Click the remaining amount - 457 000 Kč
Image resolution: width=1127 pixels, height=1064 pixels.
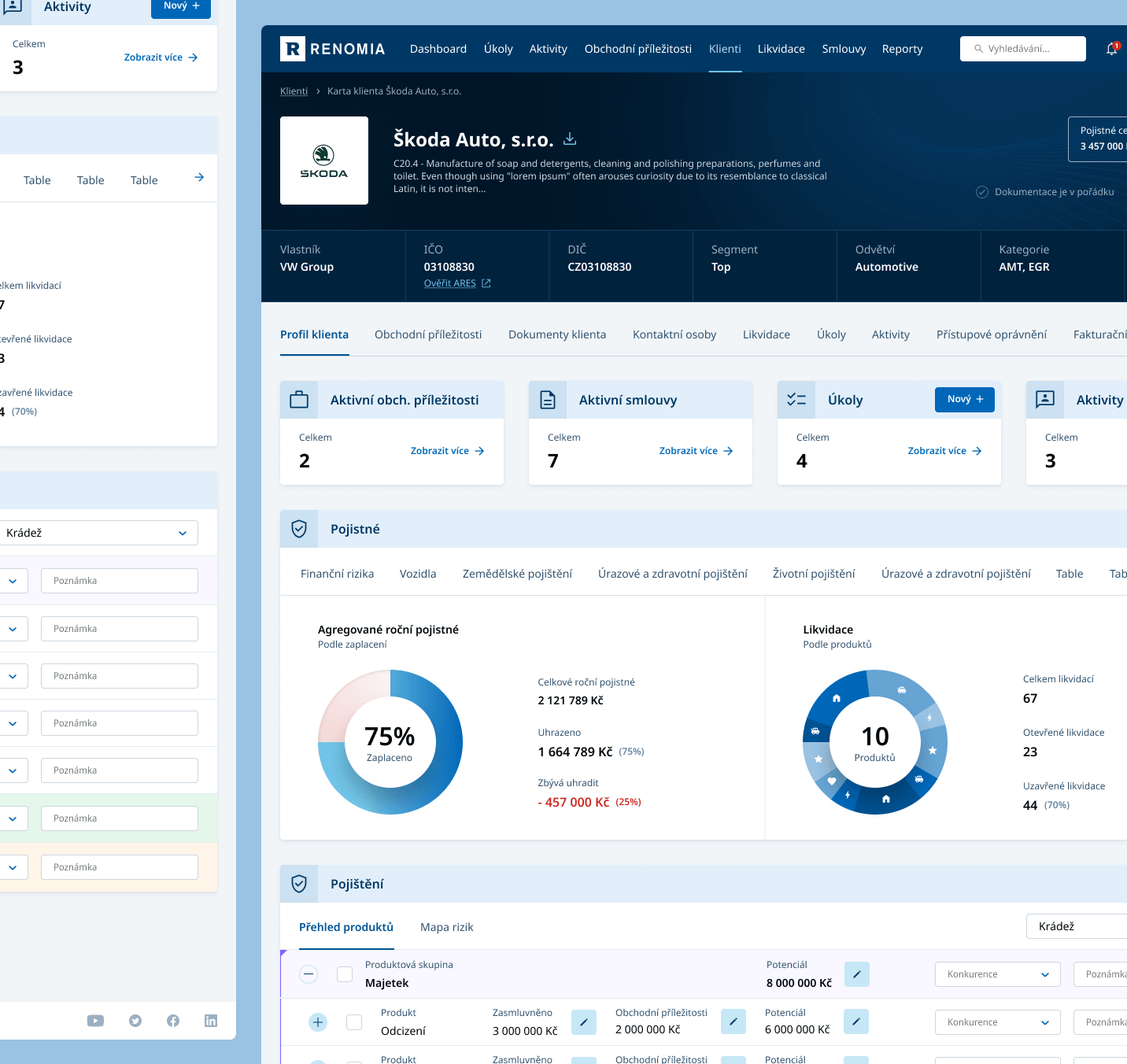(x=574, y=802)
